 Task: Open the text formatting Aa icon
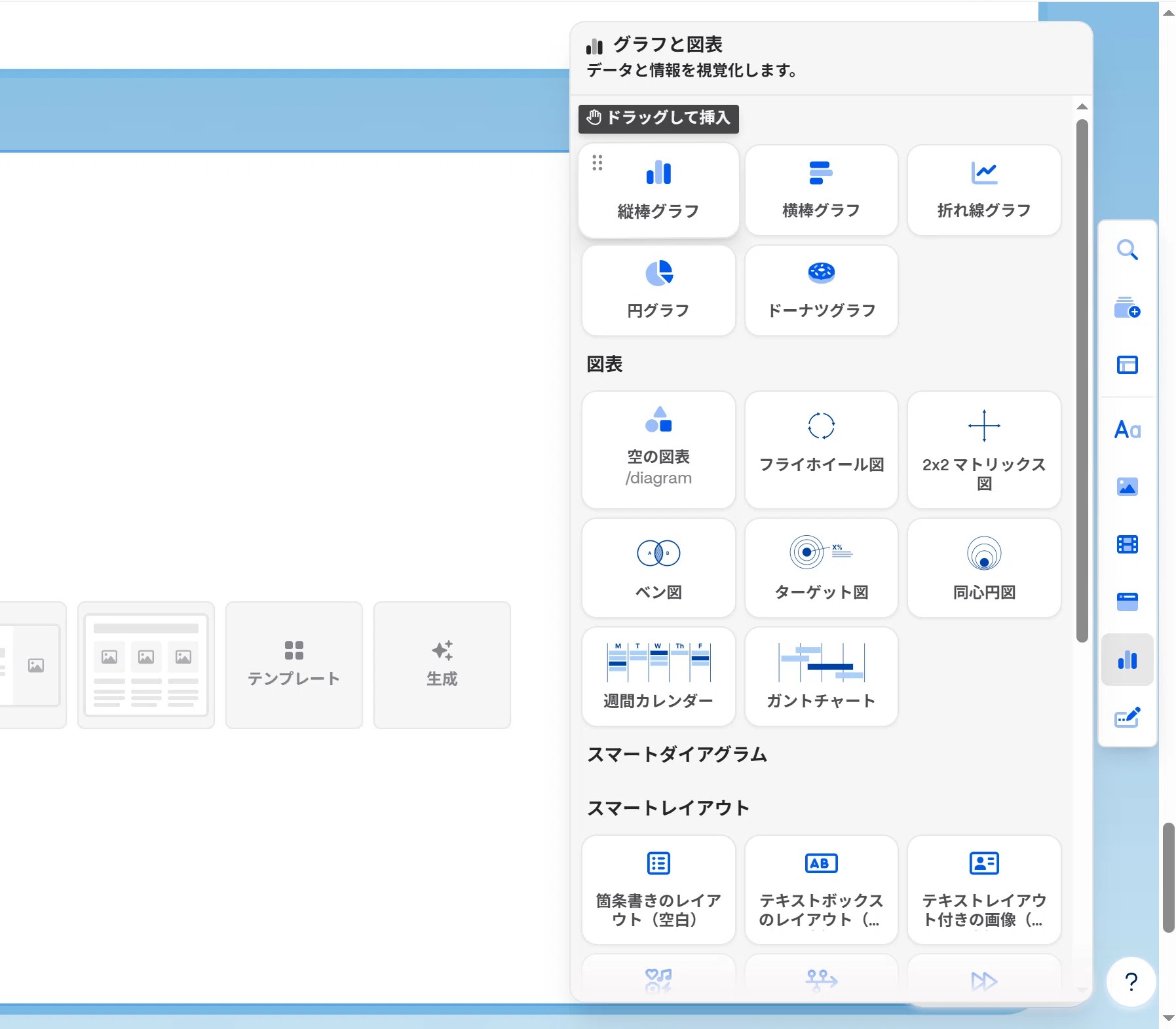(1127, 430)
